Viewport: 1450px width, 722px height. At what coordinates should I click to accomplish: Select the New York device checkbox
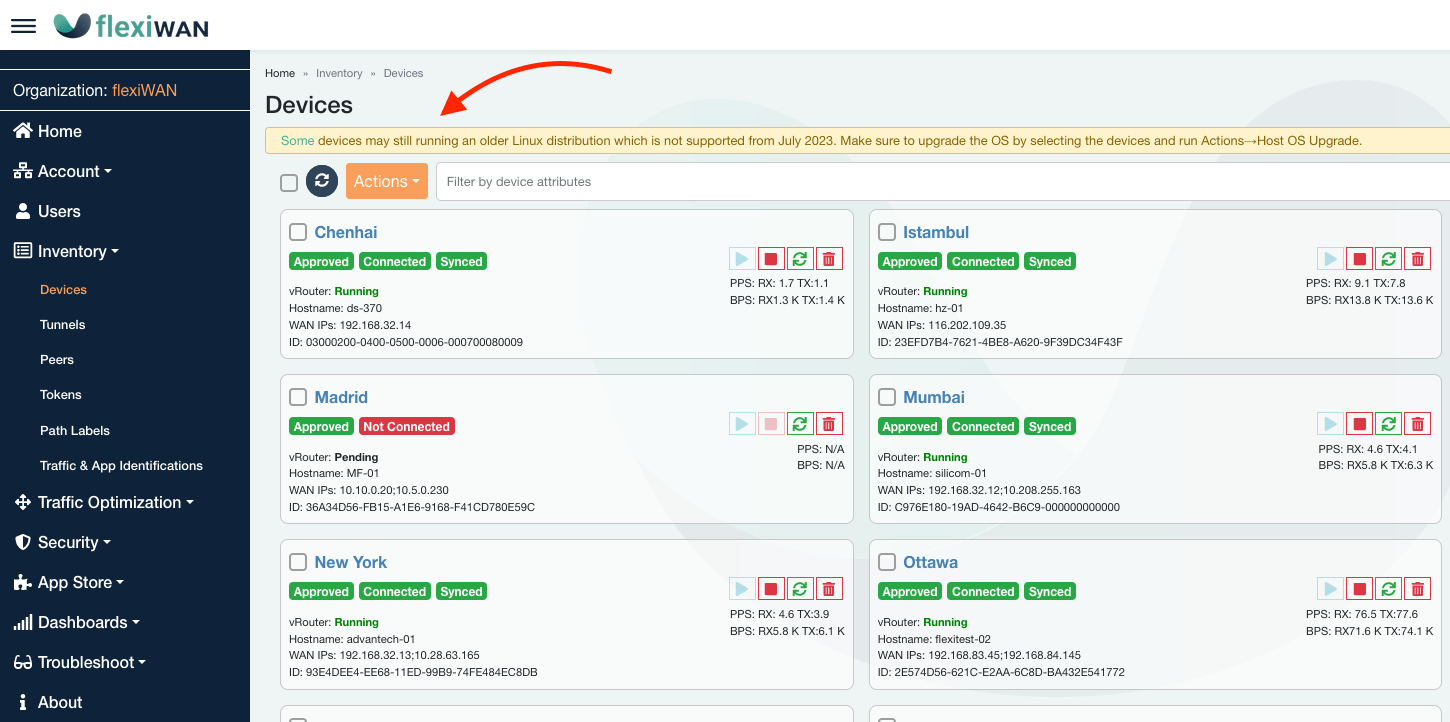[x=297, y=562]
